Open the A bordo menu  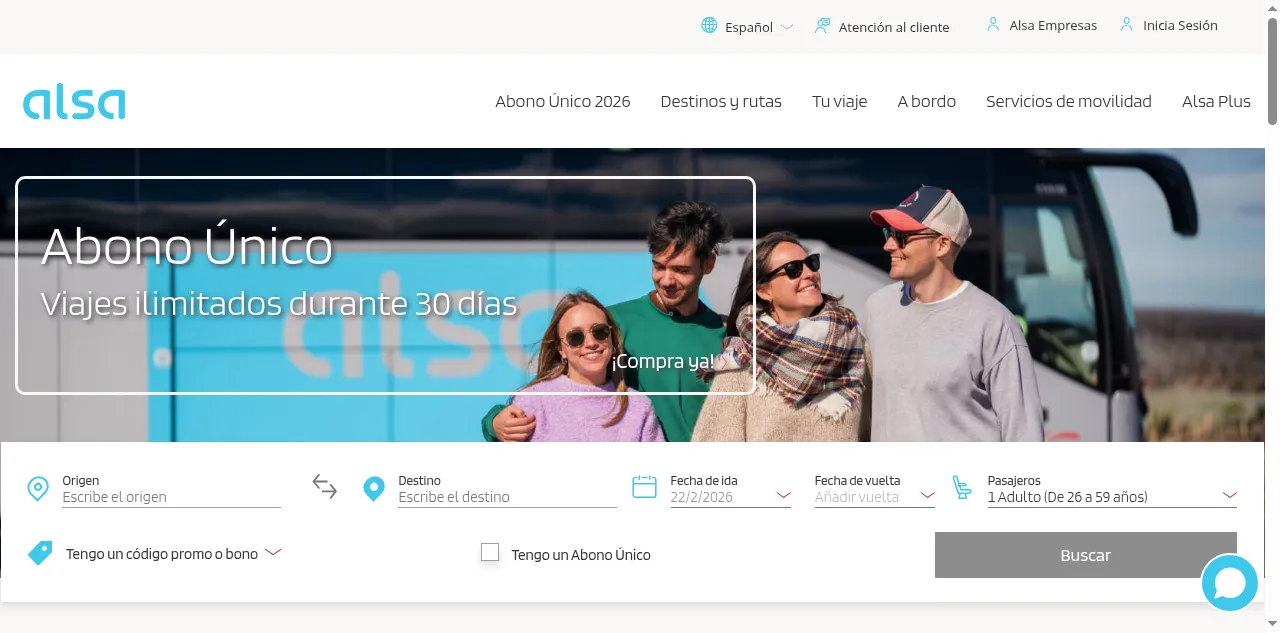tap(926, 101)
